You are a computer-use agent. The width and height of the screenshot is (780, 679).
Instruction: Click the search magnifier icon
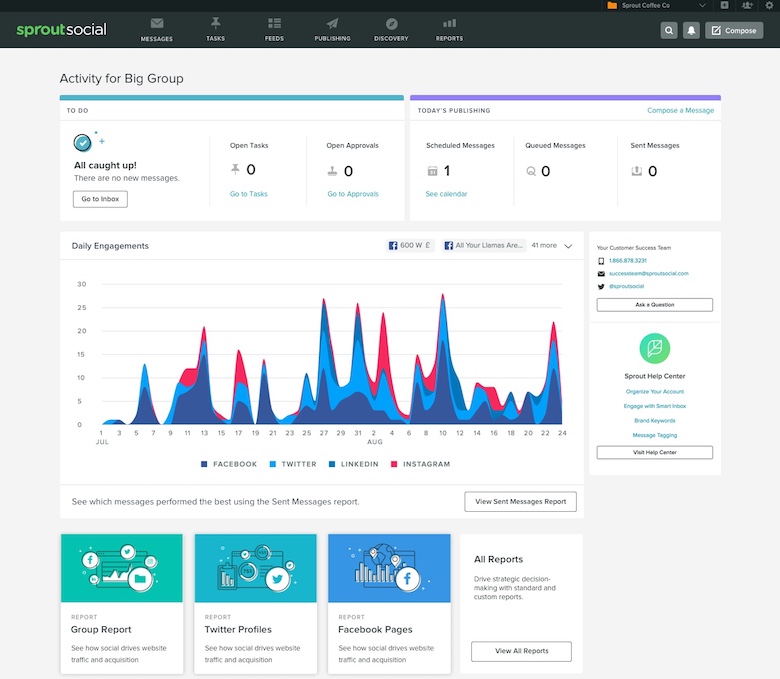tap(669, 31)
